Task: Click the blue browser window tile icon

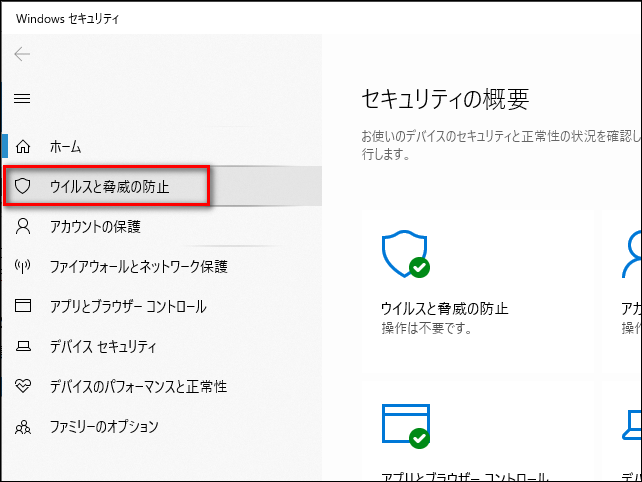Action: (x=406, y=426)
